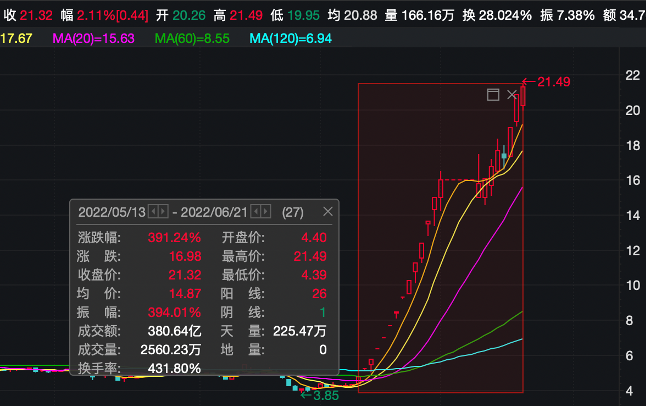The height and width of the screenshot is (406, 646).
Task: Click the 涨跌幅 391.24% value
Action: click(175, 238)
